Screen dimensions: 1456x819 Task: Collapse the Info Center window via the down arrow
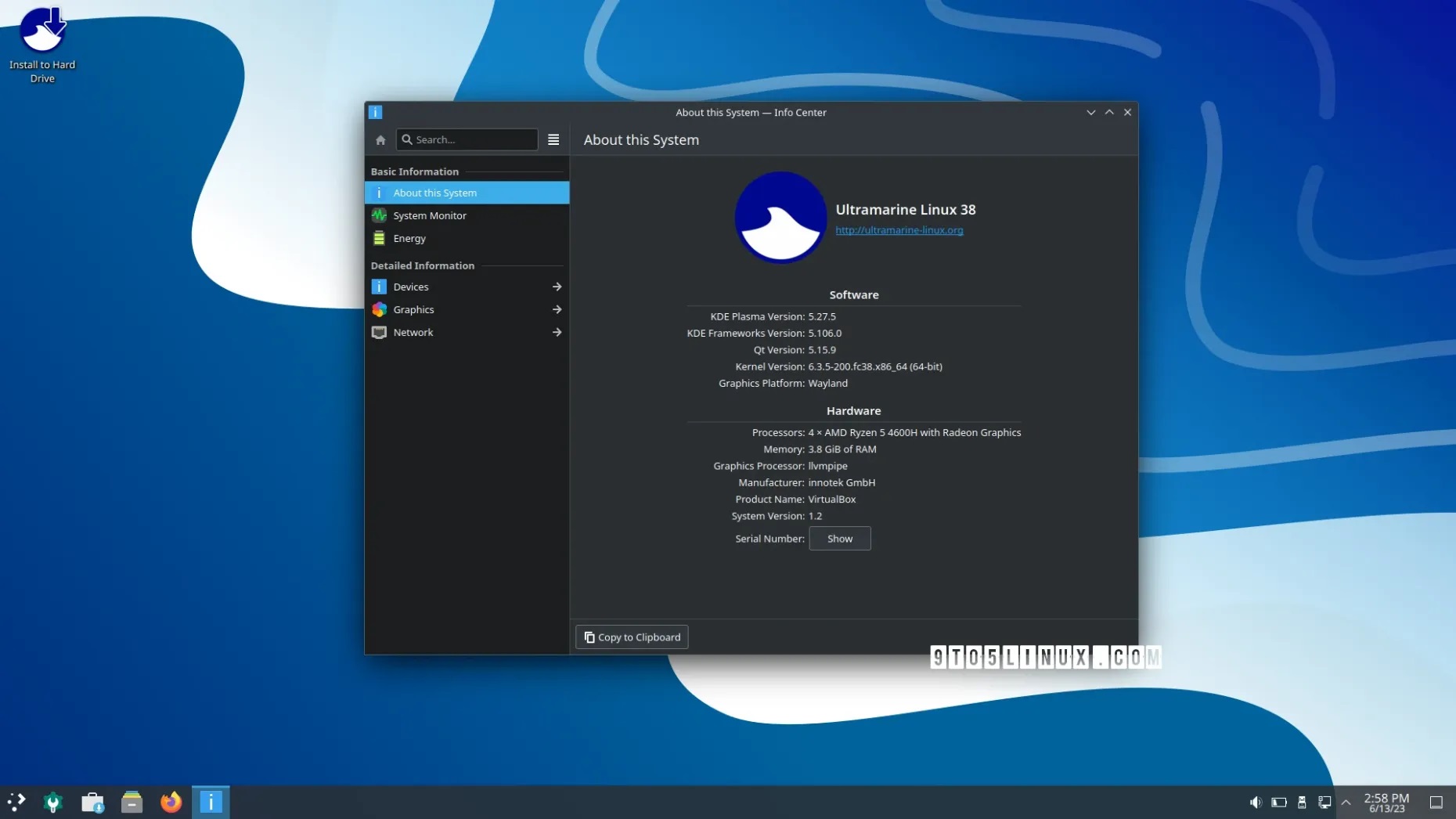(1090, 112)
